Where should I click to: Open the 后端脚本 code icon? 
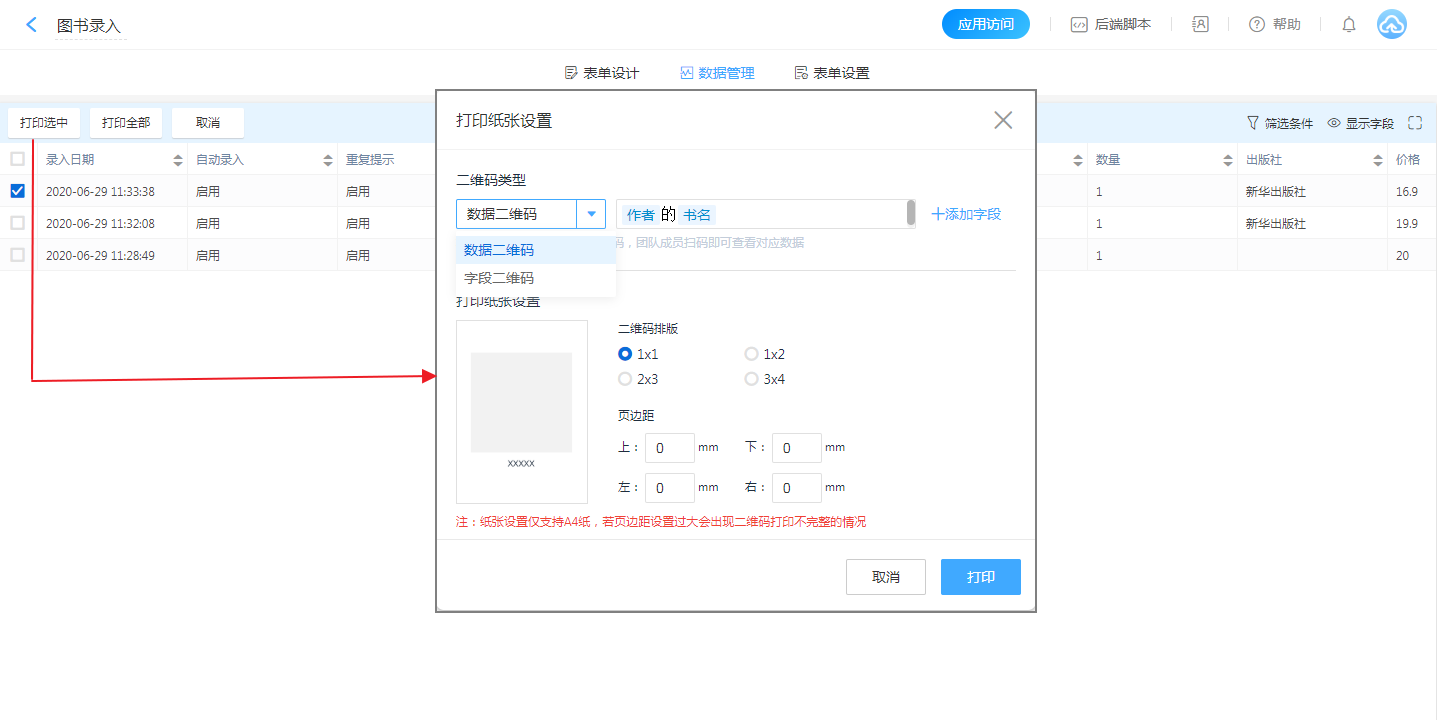pos(1079,25)
